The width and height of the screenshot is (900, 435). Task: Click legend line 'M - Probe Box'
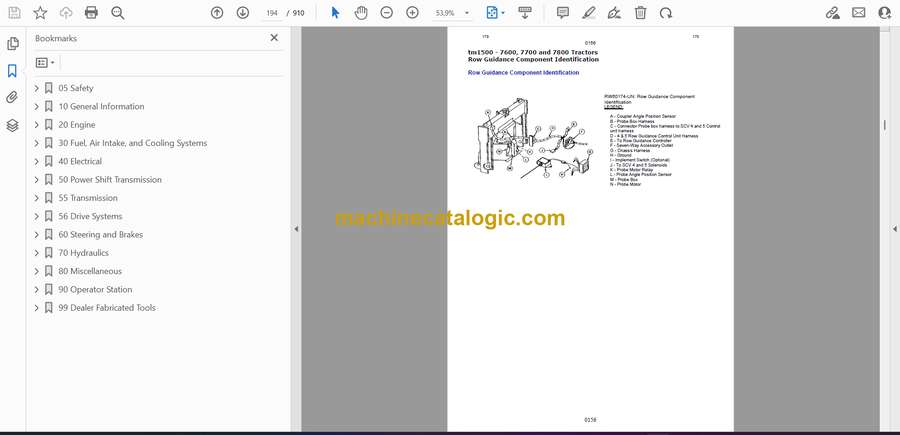click(624, 179)
